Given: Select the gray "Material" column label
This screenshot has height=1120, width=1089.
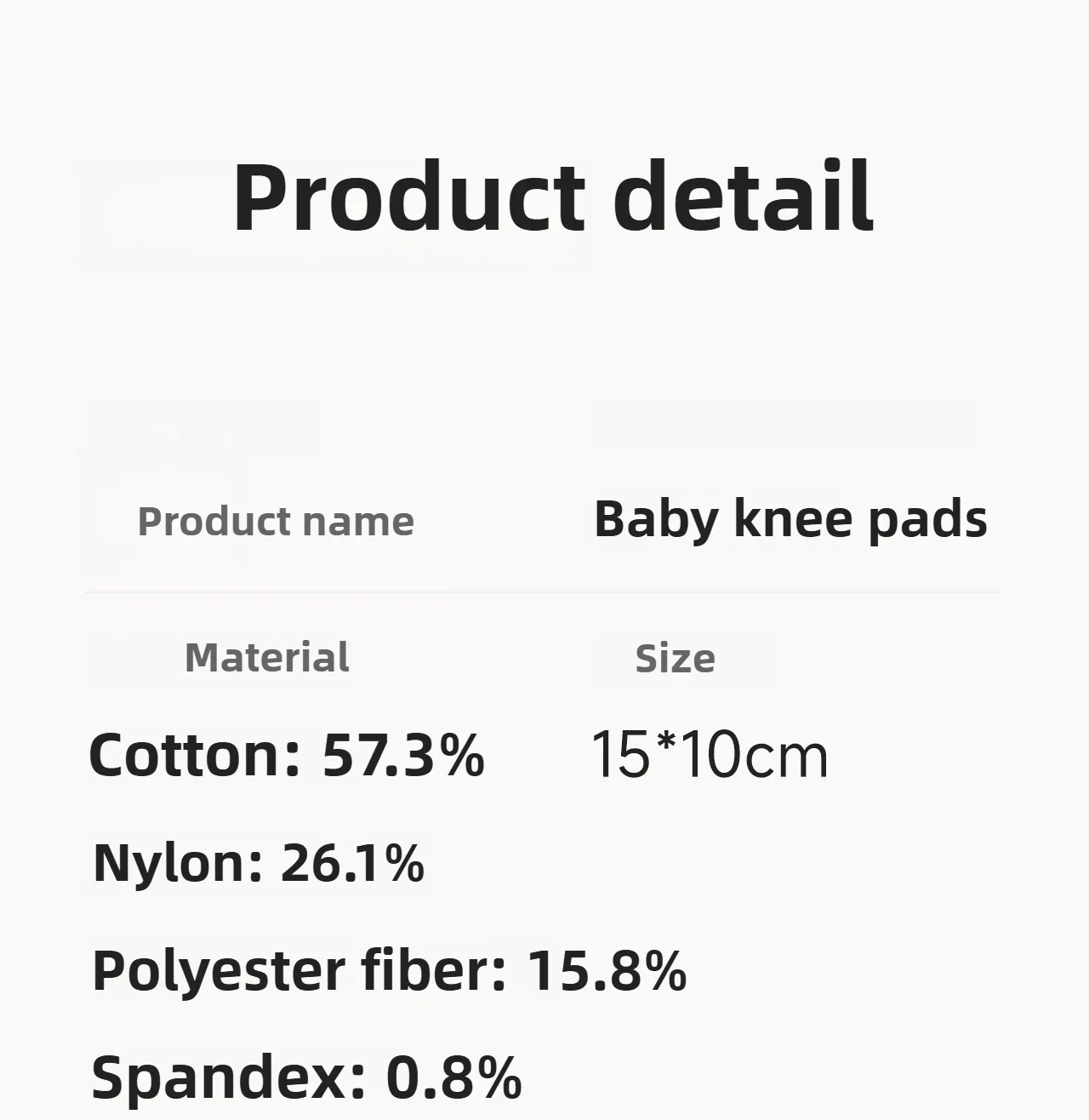Looking at the screenshot, I should pos(267,658).
